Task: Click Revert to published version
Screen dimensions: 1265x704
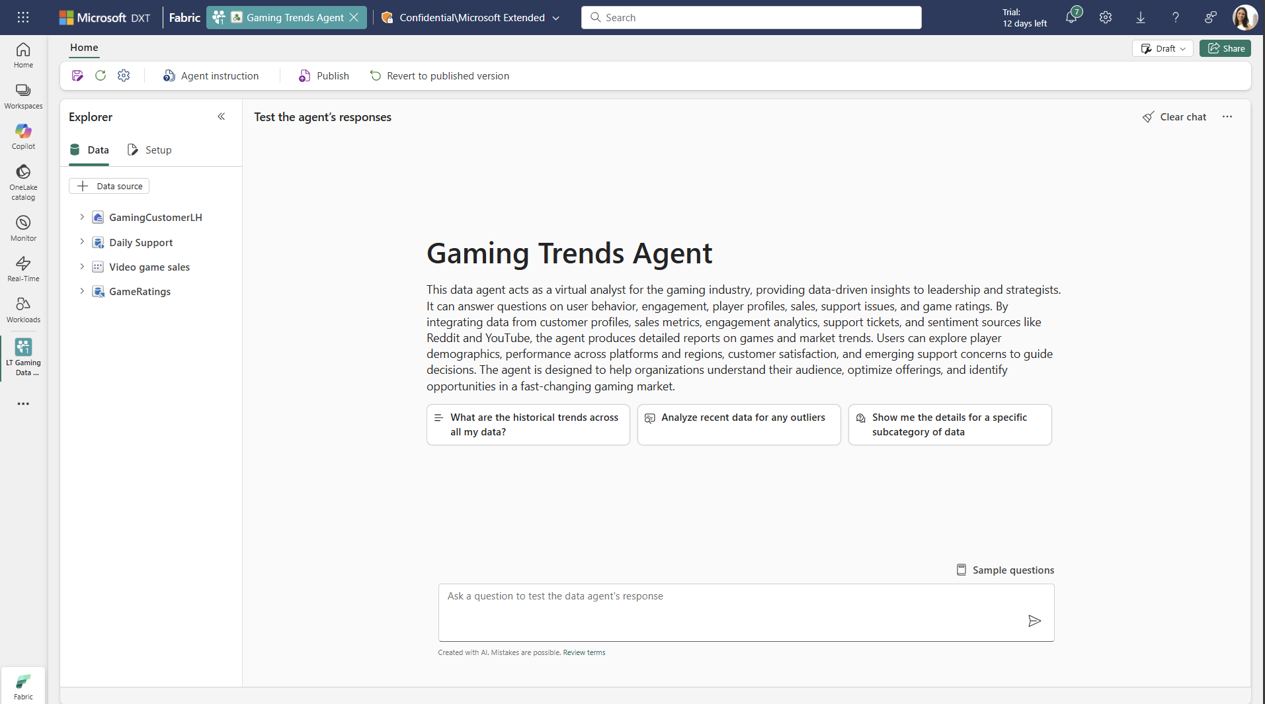Action: pos(440,76)
